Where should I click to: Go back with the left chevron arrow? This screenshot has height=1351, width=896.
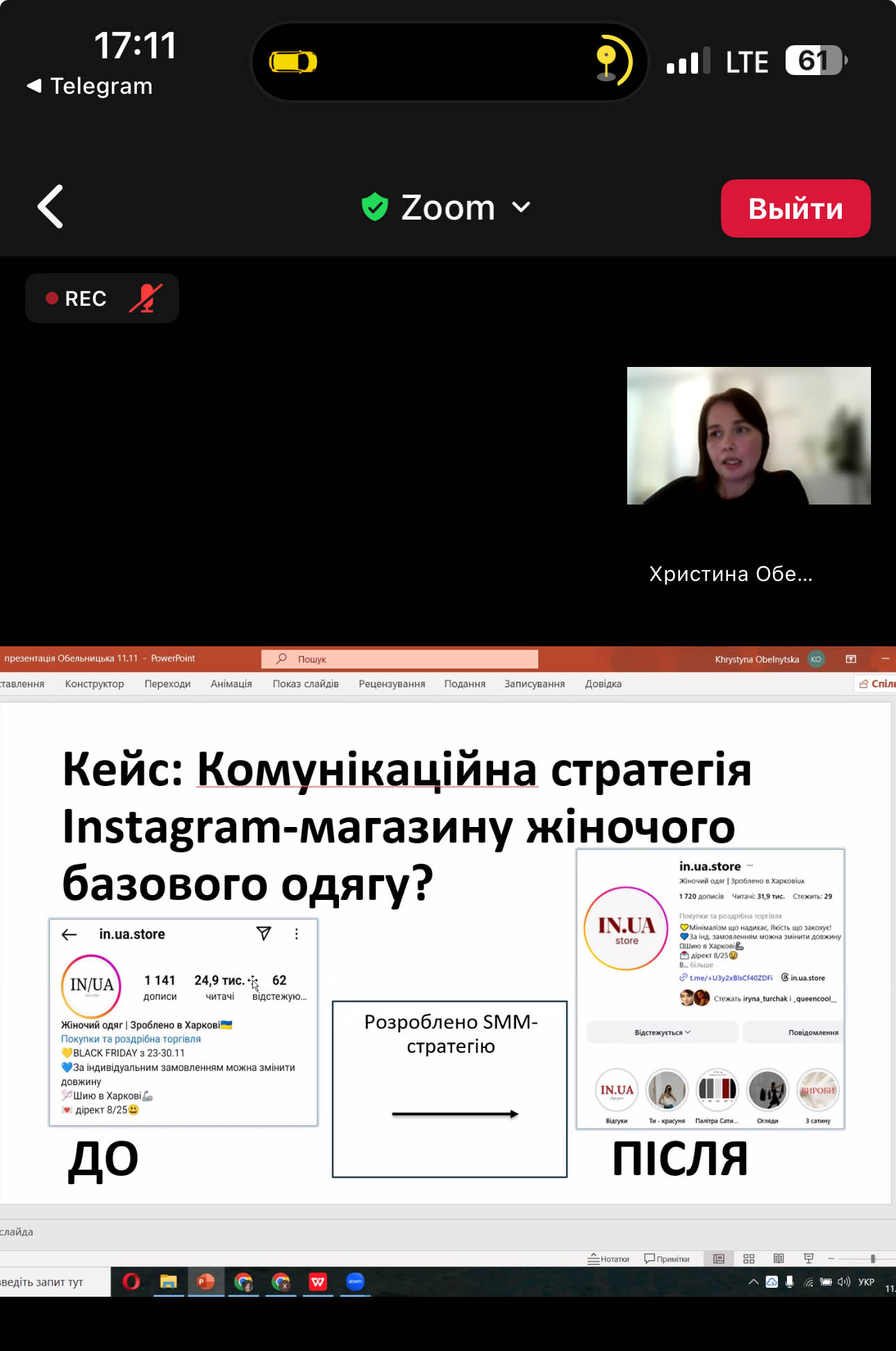pyautogui.click(x=50, y=206)
